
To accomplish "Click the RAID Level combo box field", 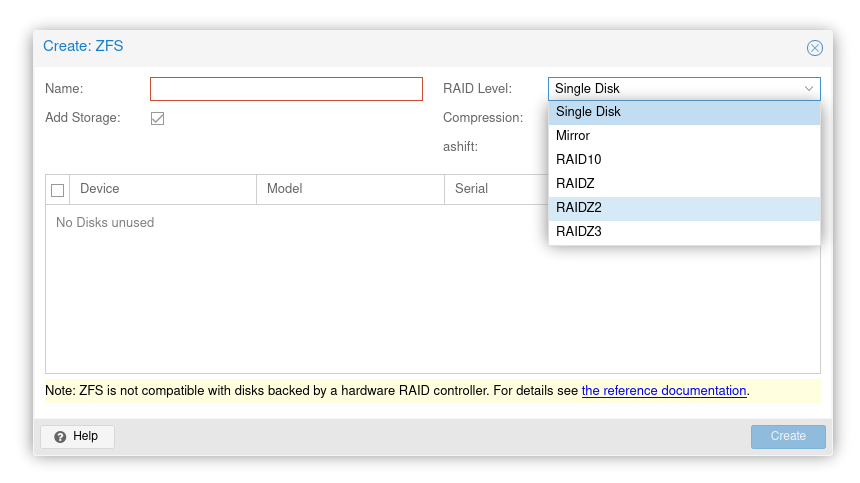I will [675, 89].
